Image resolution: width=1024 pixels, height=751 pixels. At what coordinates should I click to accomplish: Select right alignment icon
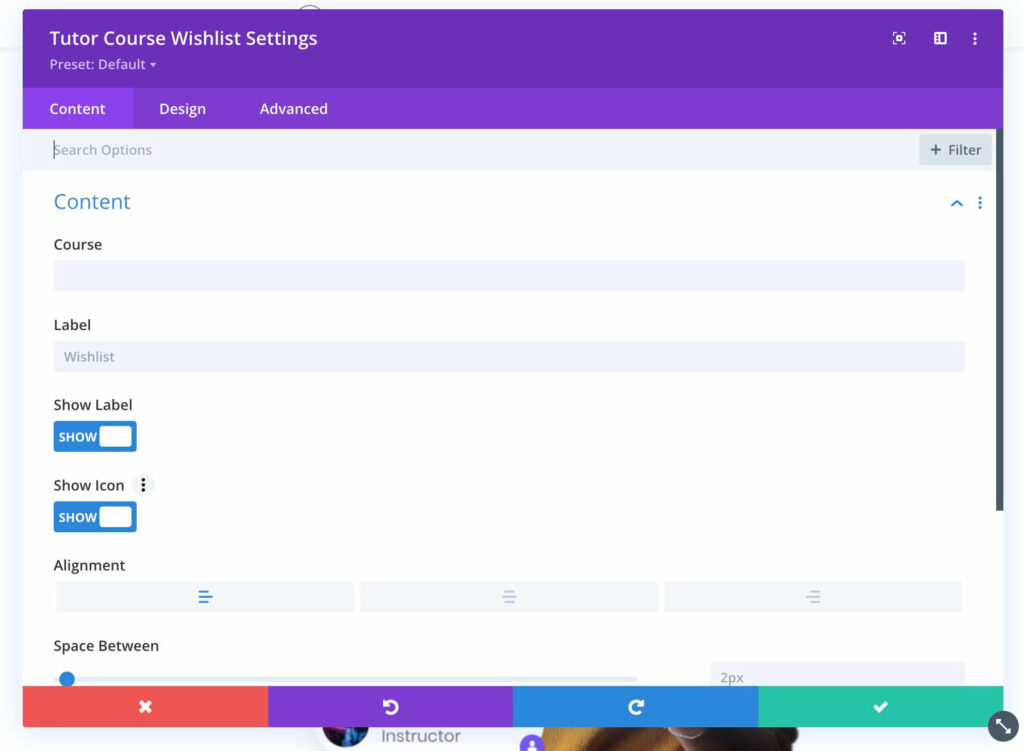click(812, 597)
